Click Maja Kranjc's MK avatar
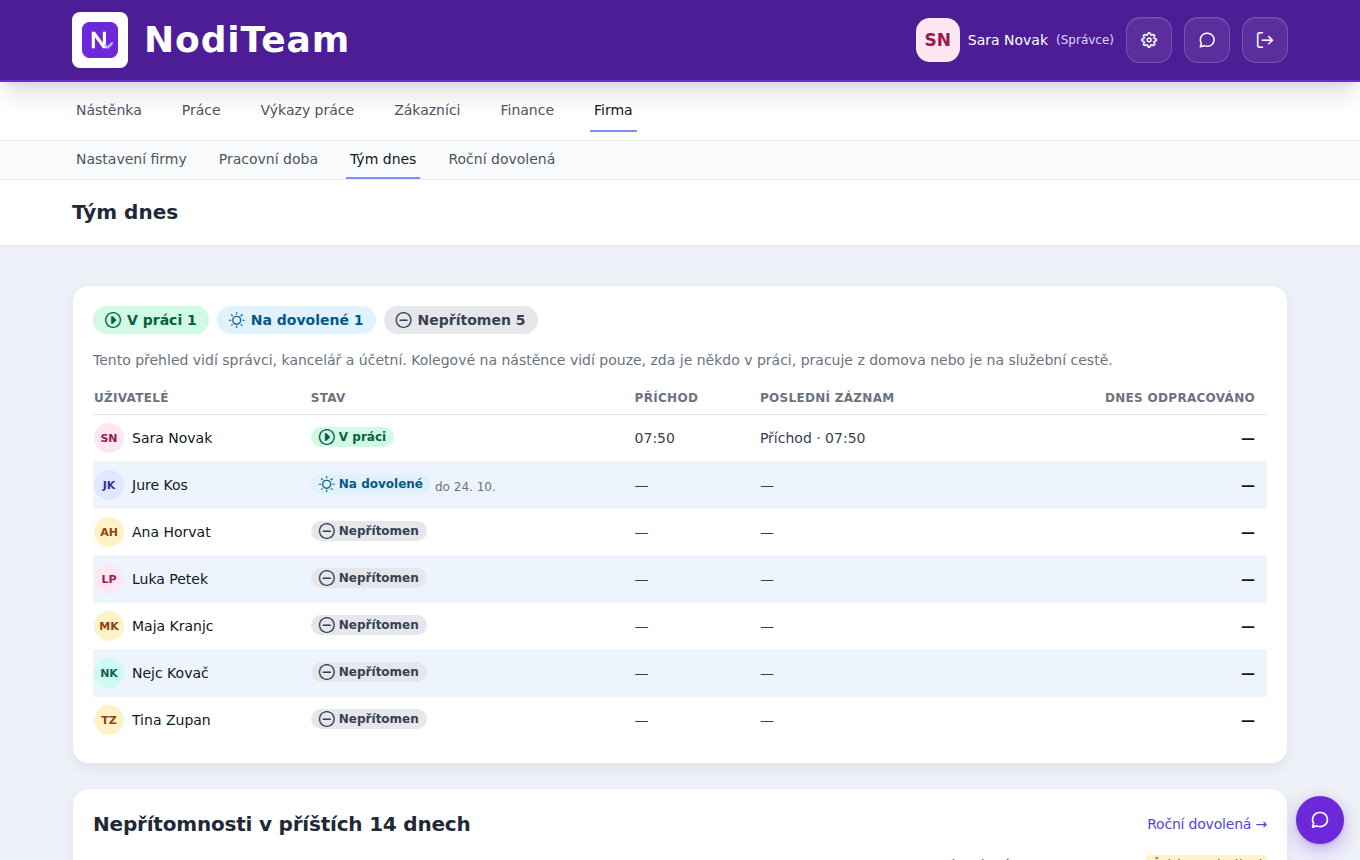This screenshot has height=860, width=1360. 109,626
